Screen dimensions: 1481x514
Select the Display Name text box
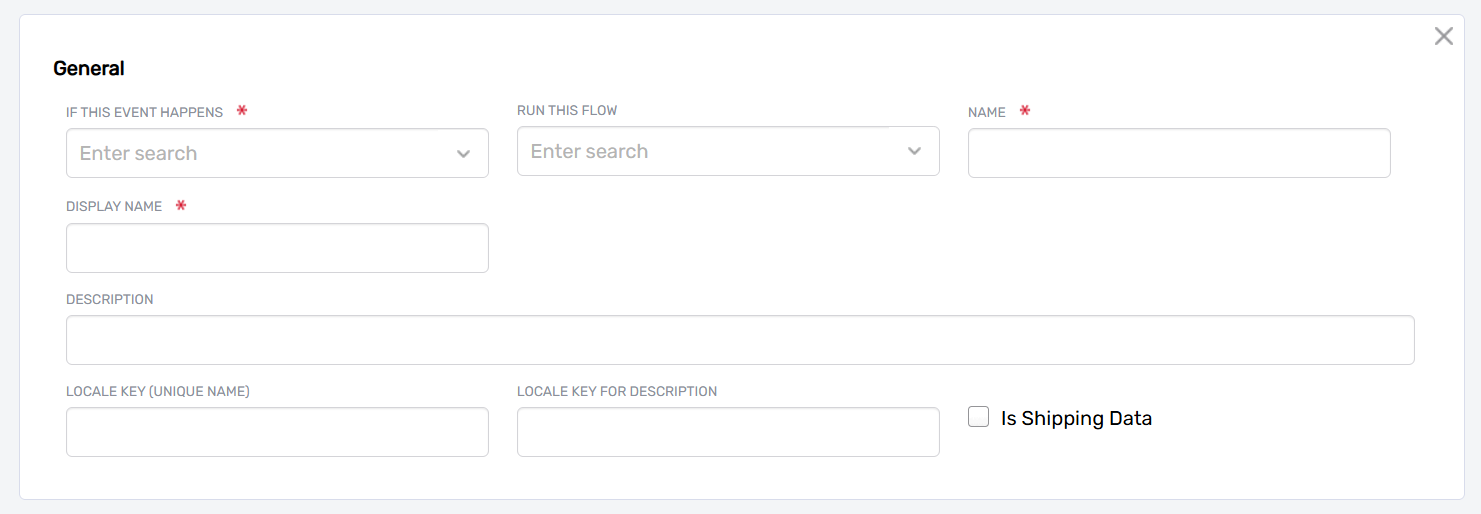(x=277, y=248)
